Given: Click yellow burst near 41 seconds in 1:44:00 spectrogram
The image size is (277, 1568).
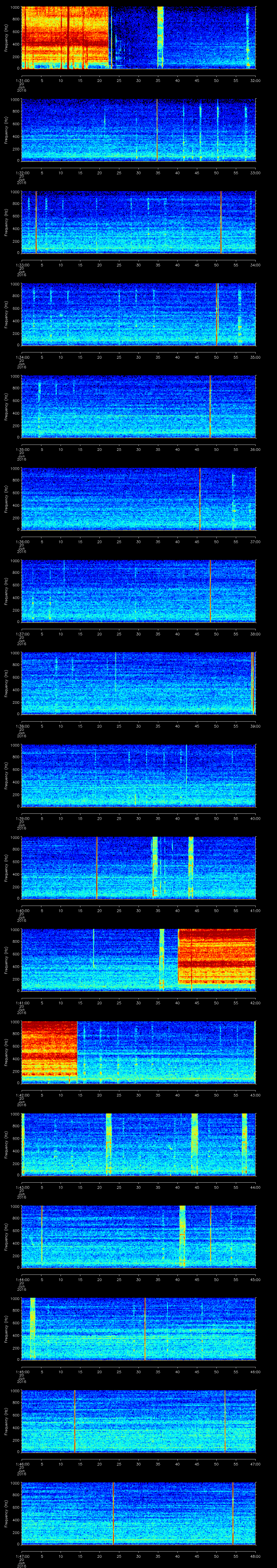Looking at the screenshot, I should [x=182, y=1236].
